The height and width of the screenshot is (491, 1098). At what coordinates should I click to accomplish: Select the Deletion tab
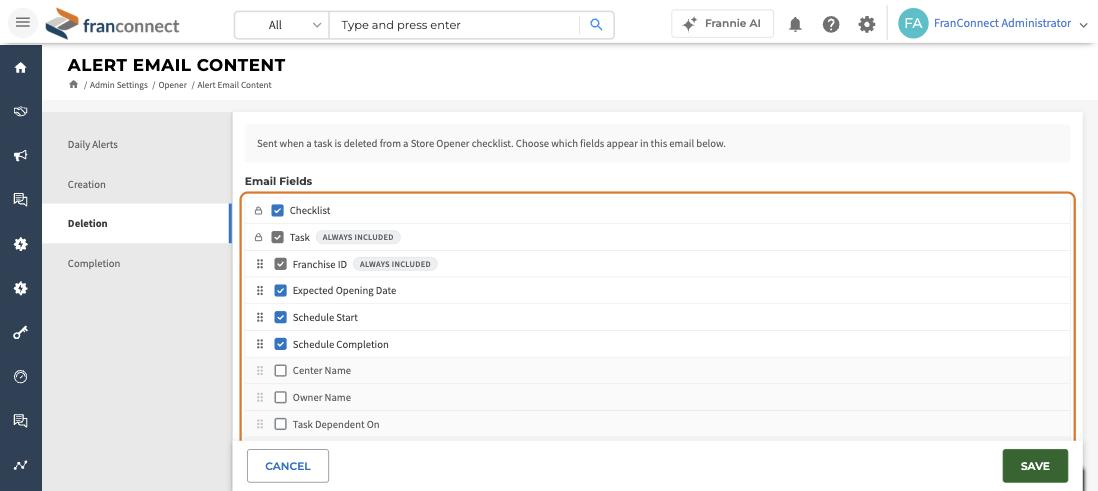pyautogui.click(x=137, y=223)
